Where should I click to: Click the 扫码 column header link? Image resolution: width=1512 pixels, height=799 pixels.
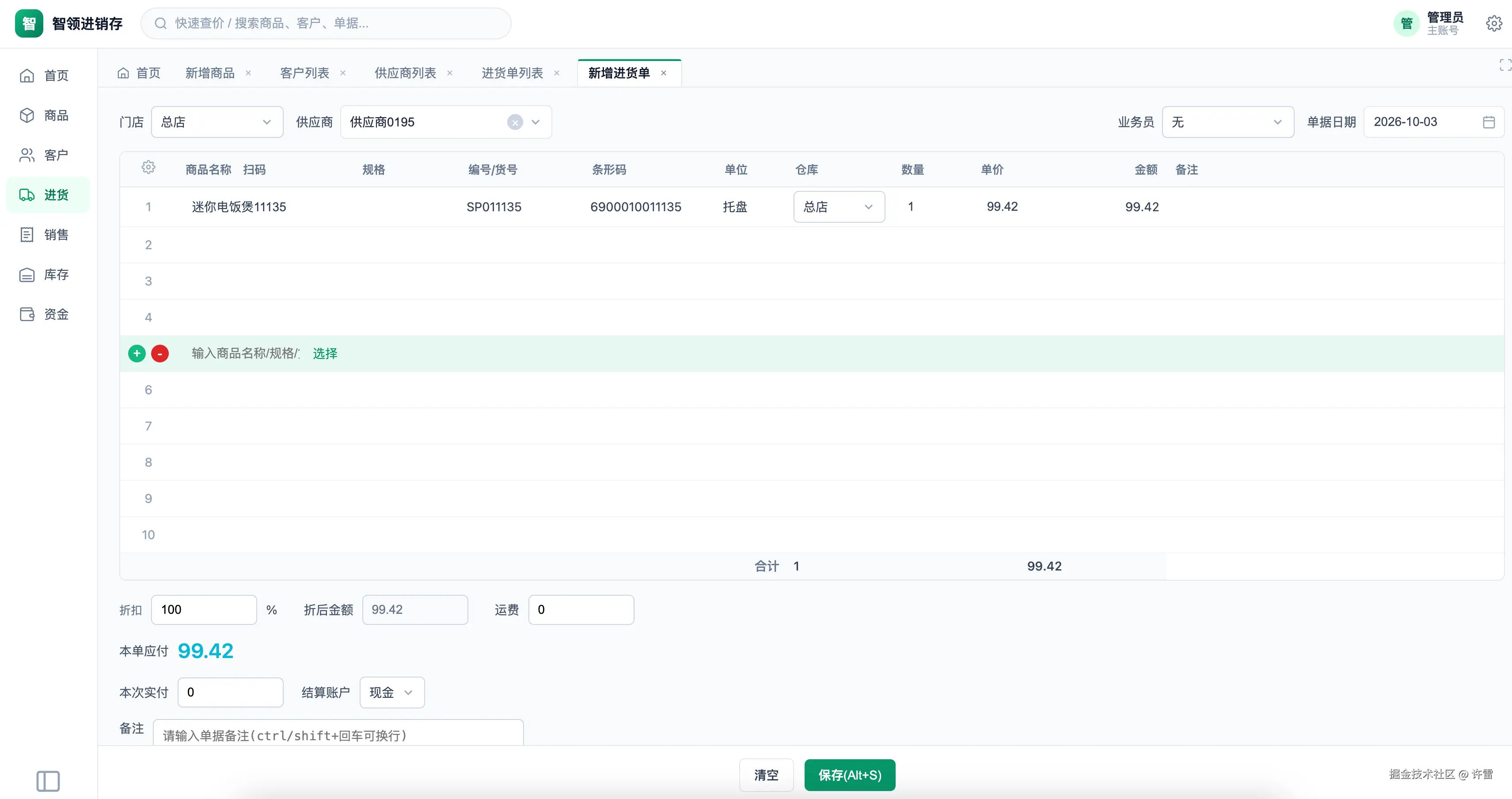[254, 170]
